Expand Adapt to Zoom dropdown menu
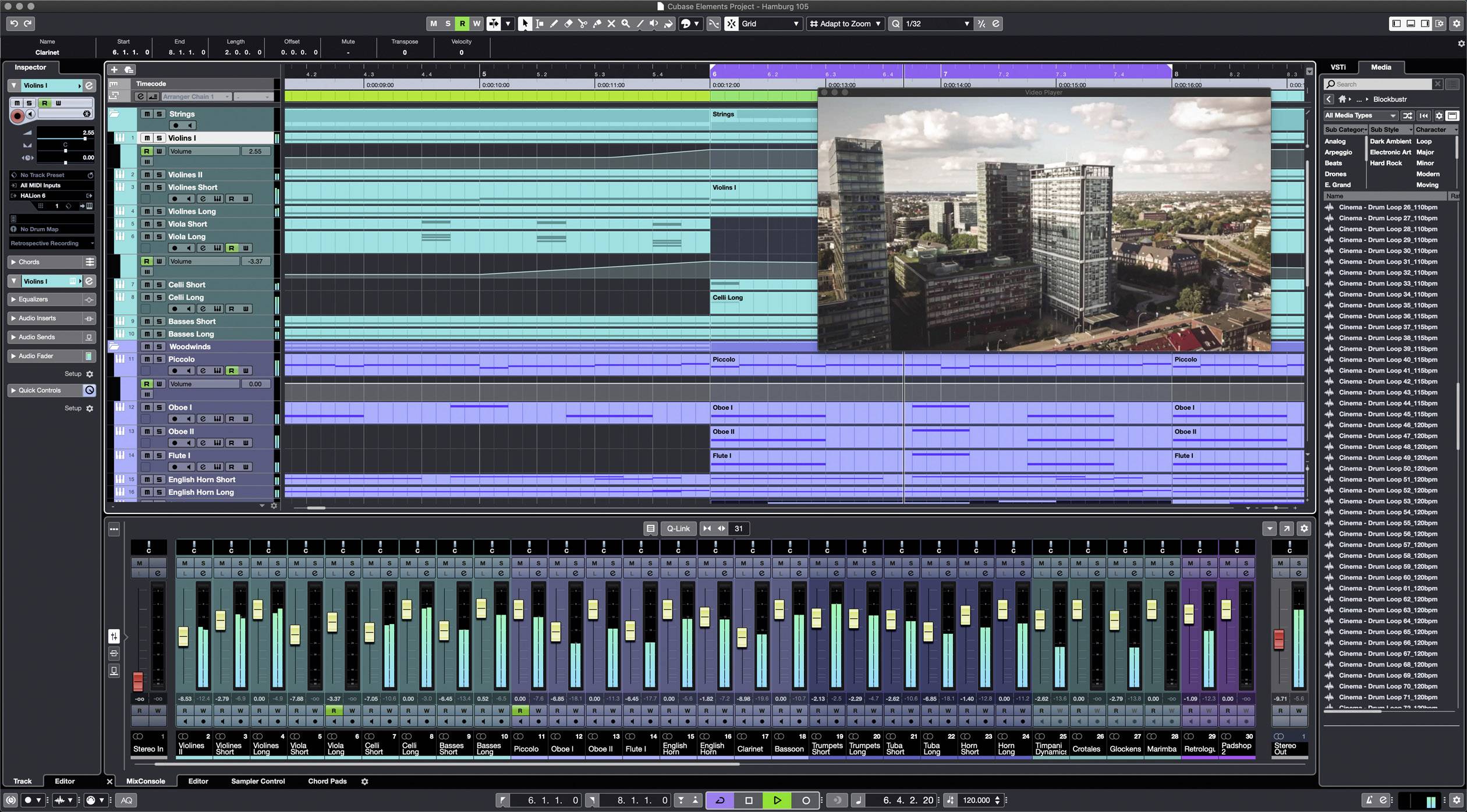Viewport: 1467px width, 812px height. [x=876, y=23]
